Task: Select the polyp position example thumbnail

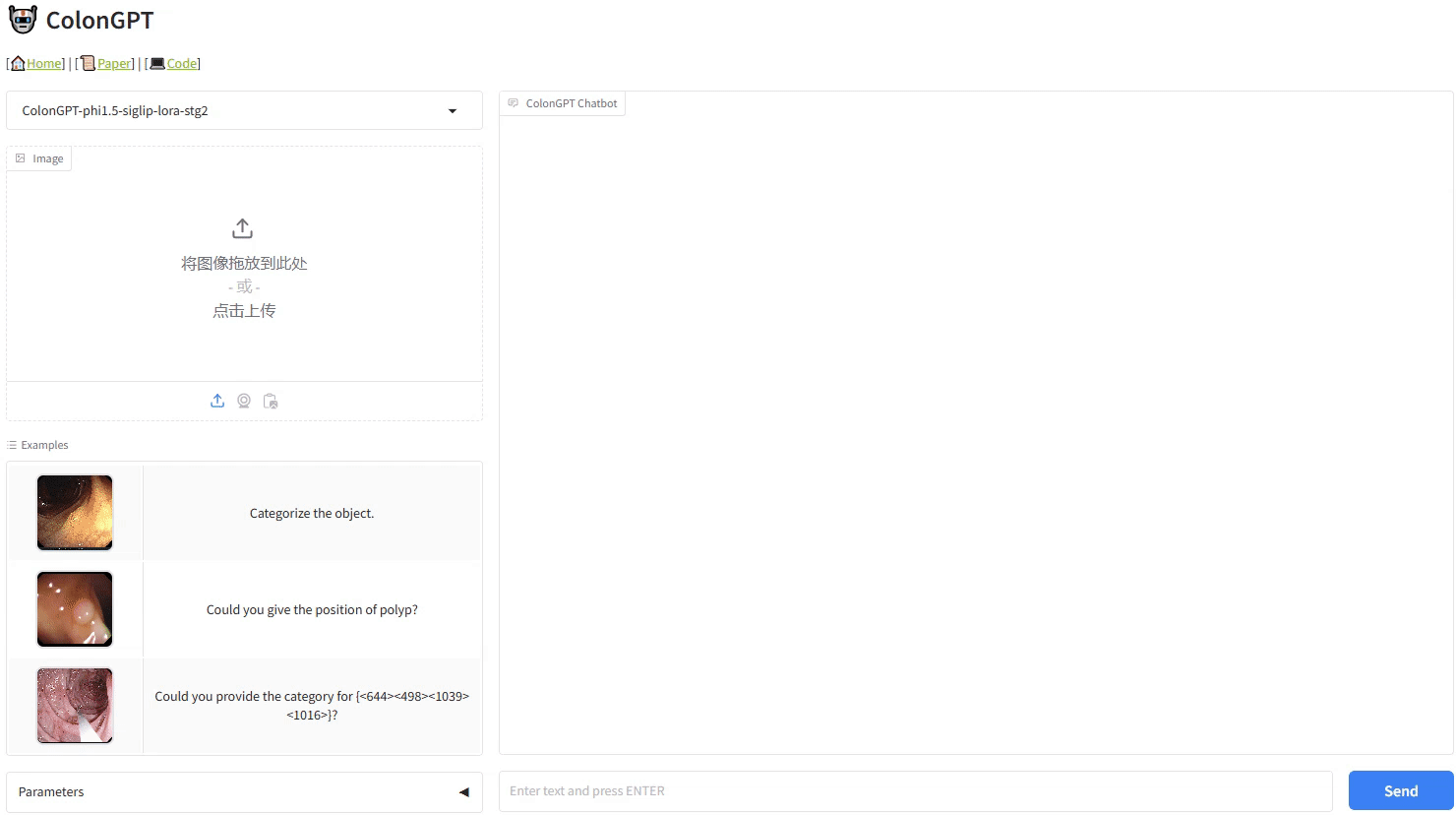Action: point(75,609)
